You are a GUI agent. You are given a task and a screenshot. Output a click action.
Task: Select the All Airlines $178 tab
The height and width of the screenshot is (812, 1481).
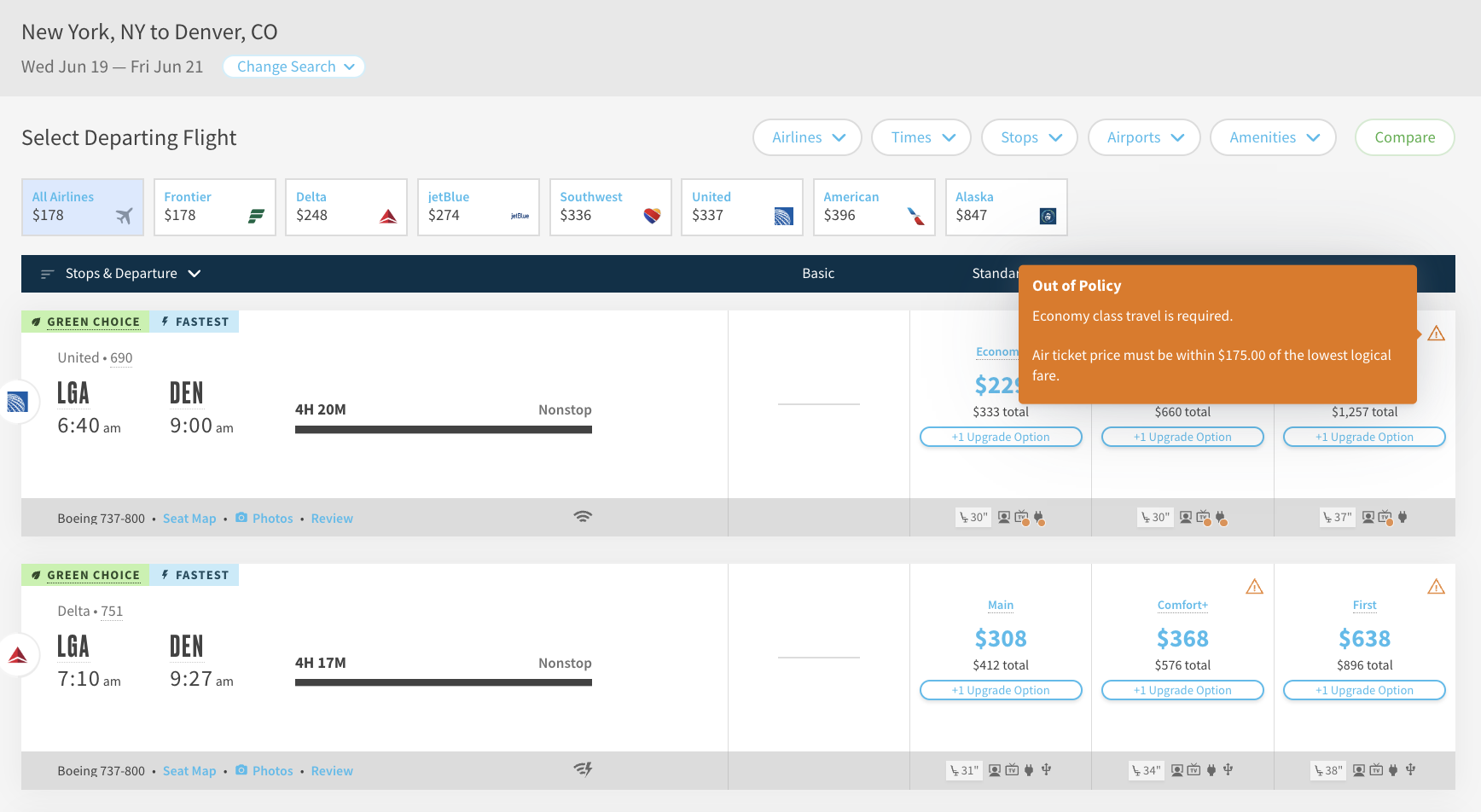click(x=83, y=207)
